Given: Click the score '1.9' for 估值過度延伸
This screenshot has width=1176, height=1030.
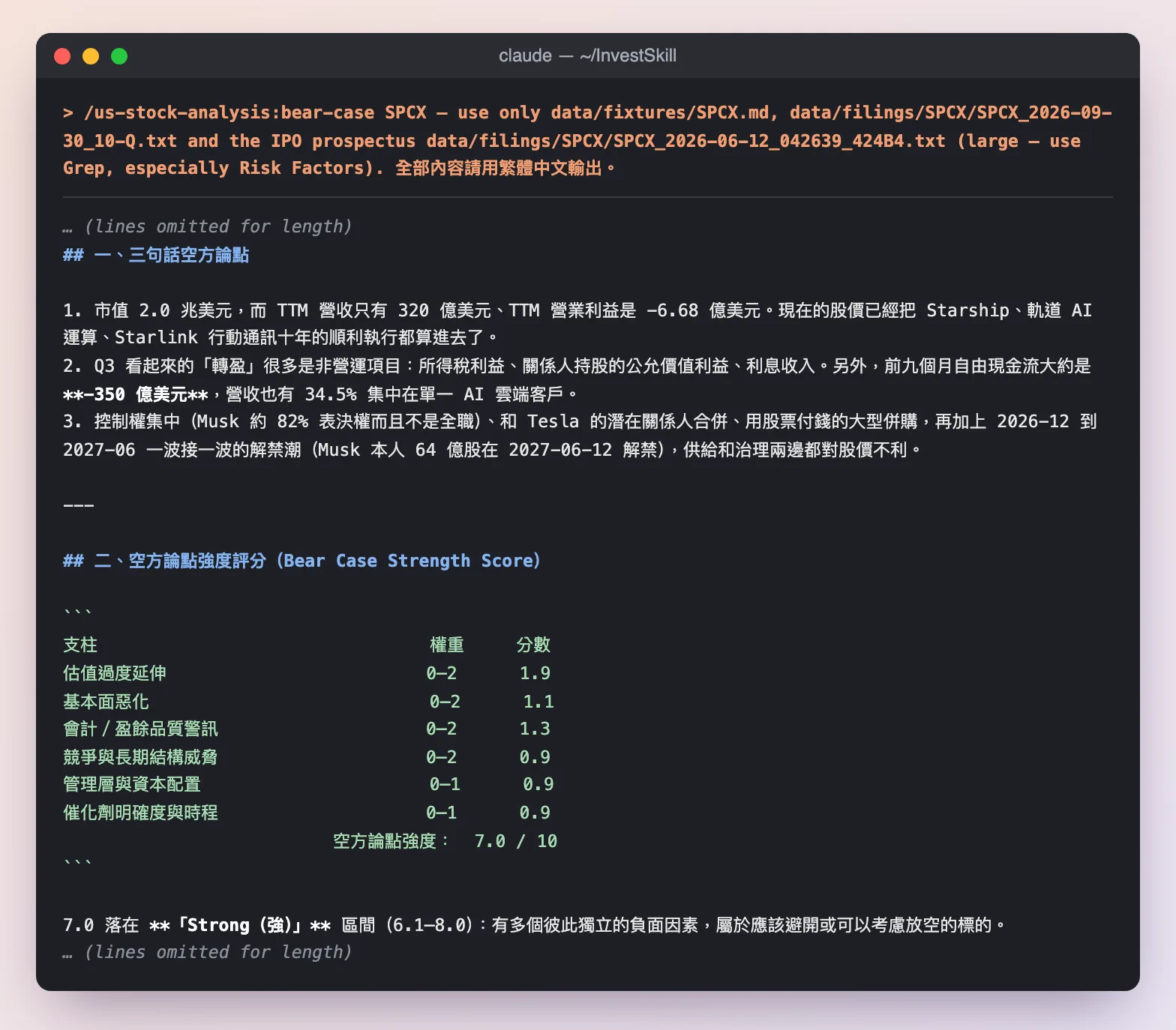Looking at the screenshot, I should 535,673.
